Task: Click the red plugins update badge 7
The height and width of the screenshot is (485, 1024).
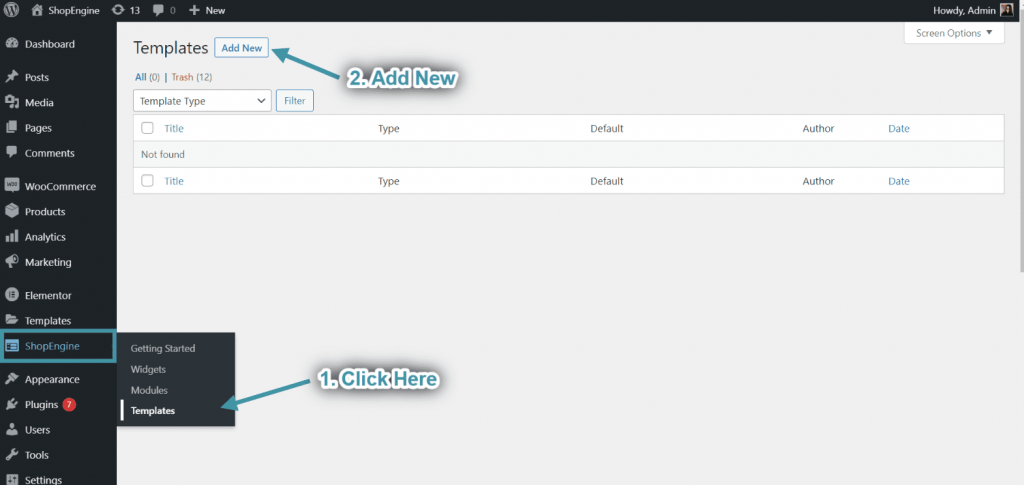Action: point(69,405)
